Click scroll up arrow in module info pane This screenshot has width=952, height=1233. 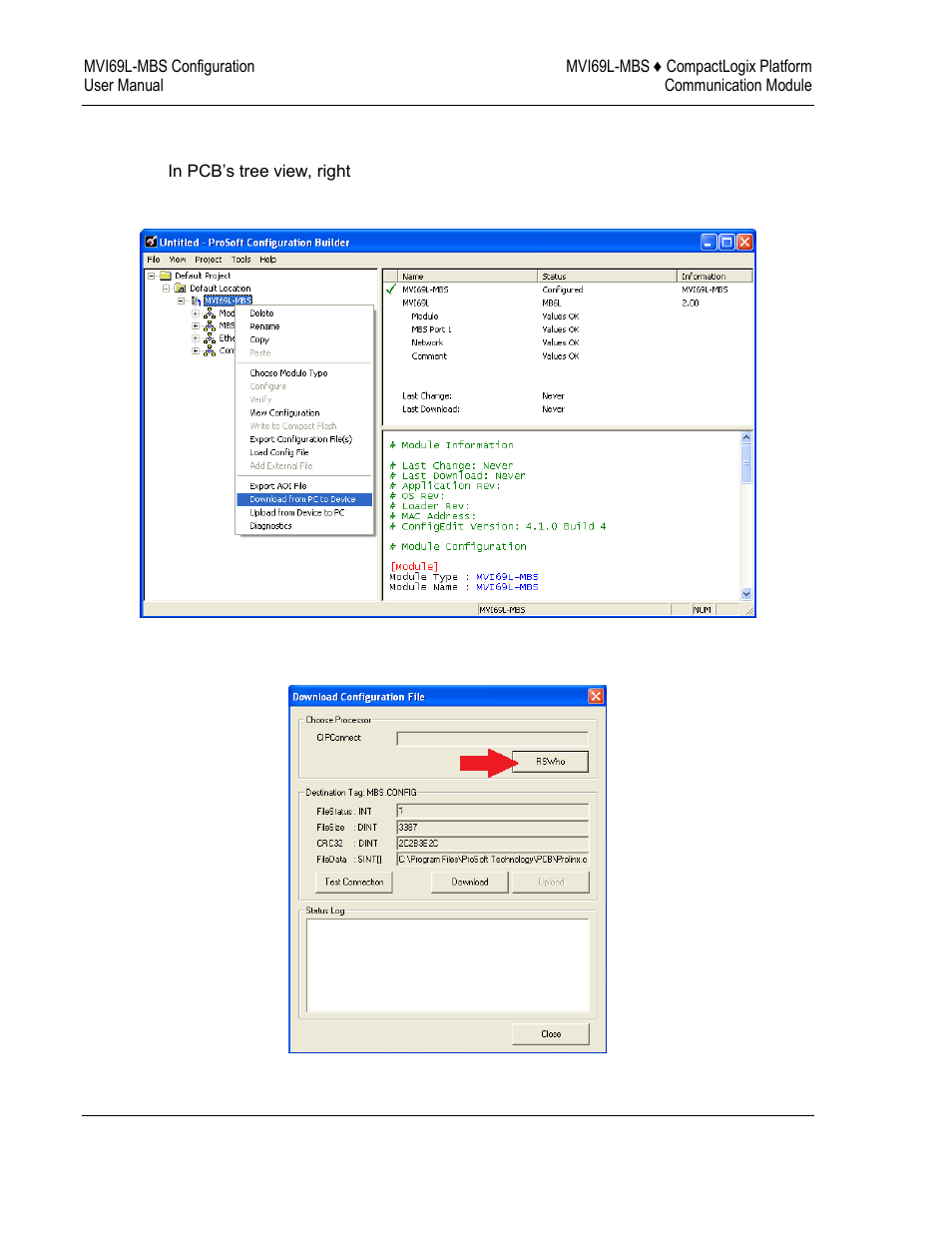click(746, 437)
